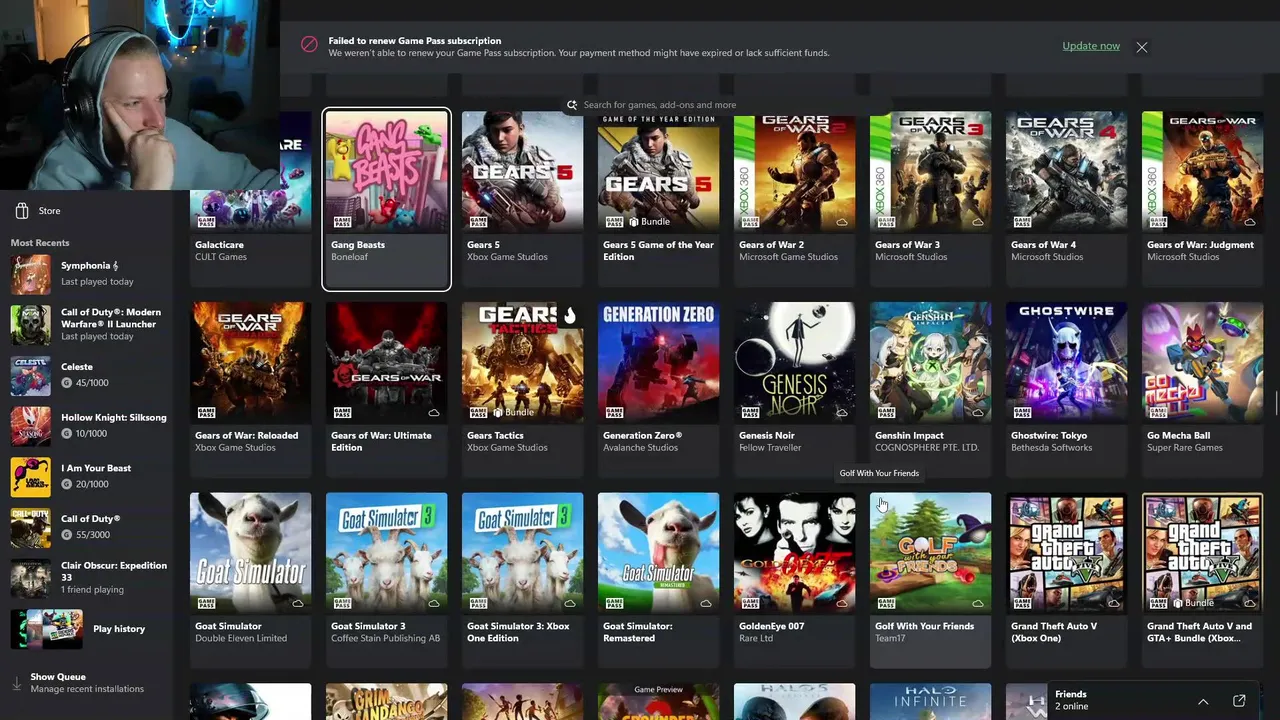1280x720 pixels.
Task: Click I Am Your Beast sidebar thumbnail
Action: [x=30, y=477]
